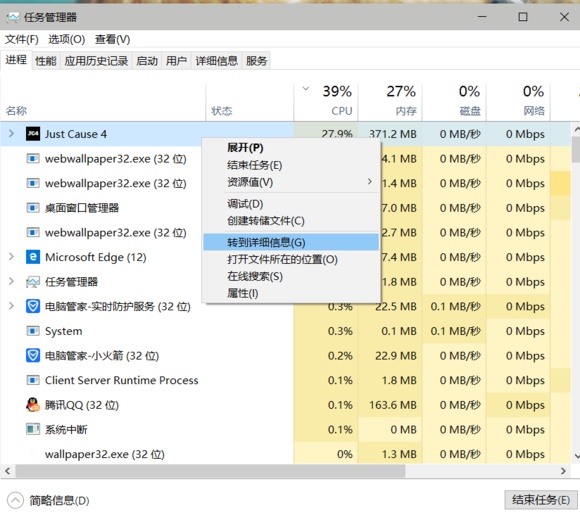The image size is (580, 515).
Task: Sort by the 磁盘 column header
Action: coord(454,102)
